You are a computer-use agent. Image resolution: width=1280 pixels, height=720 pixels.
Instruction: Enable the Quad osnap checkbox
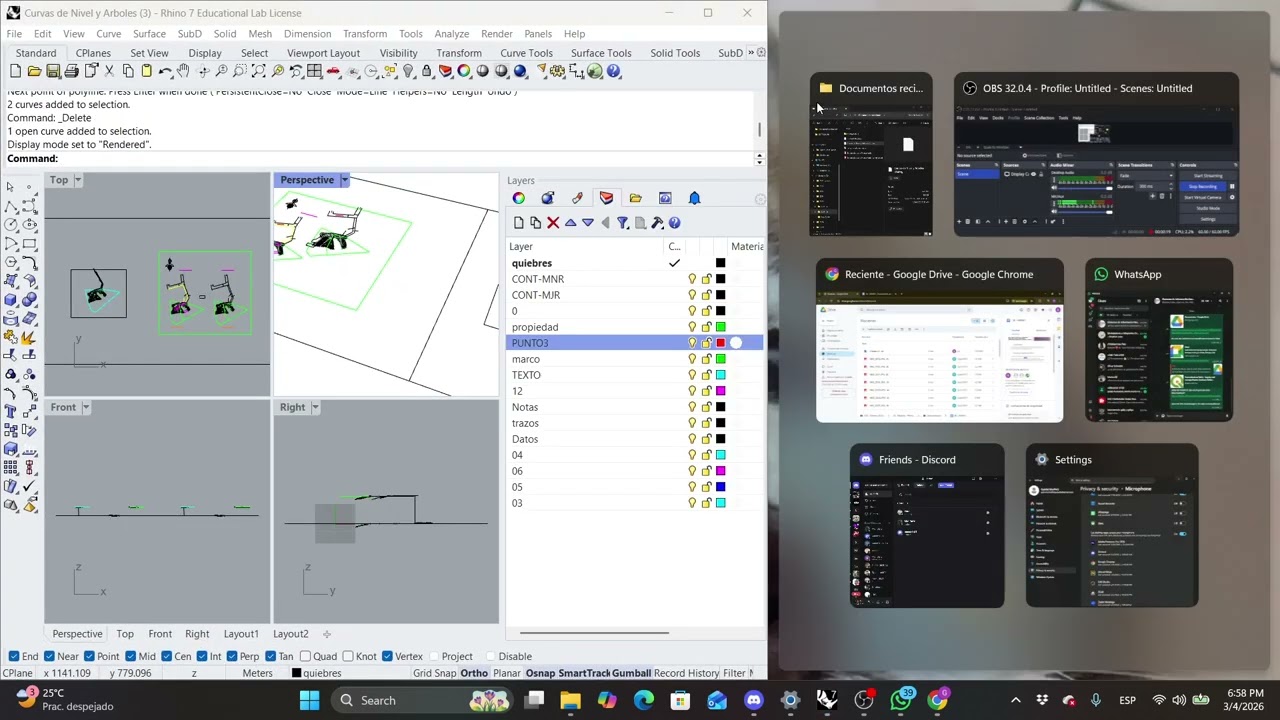click(x=304, y=656)
